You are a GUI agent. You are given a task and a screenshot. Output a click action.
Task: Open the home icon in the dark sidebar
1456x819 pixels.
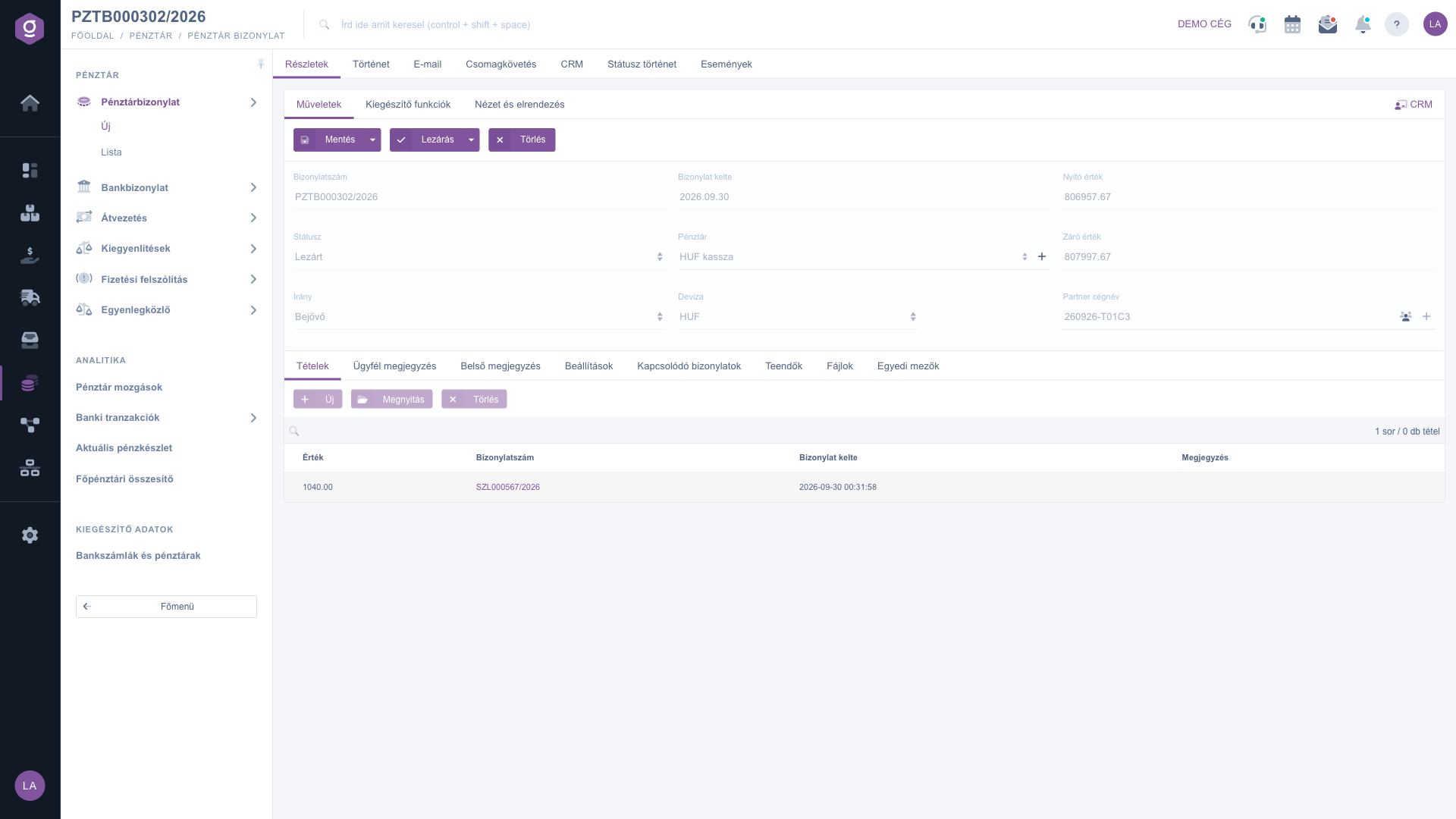tap(30, 103)
